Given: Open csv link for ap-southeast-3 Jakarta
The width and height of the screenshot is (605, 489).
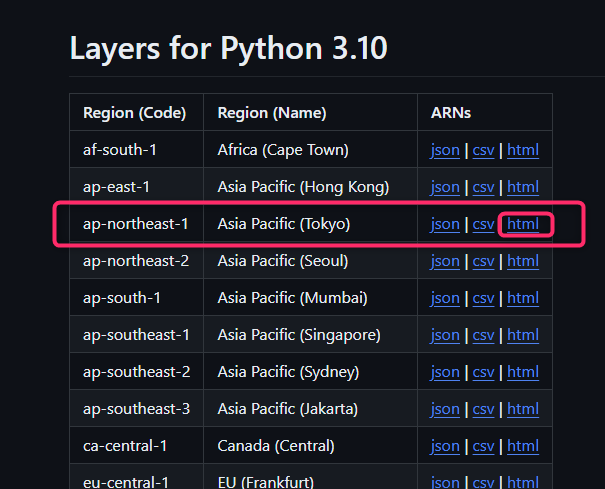Looking at the screenshot, I should tap(483, 409).
